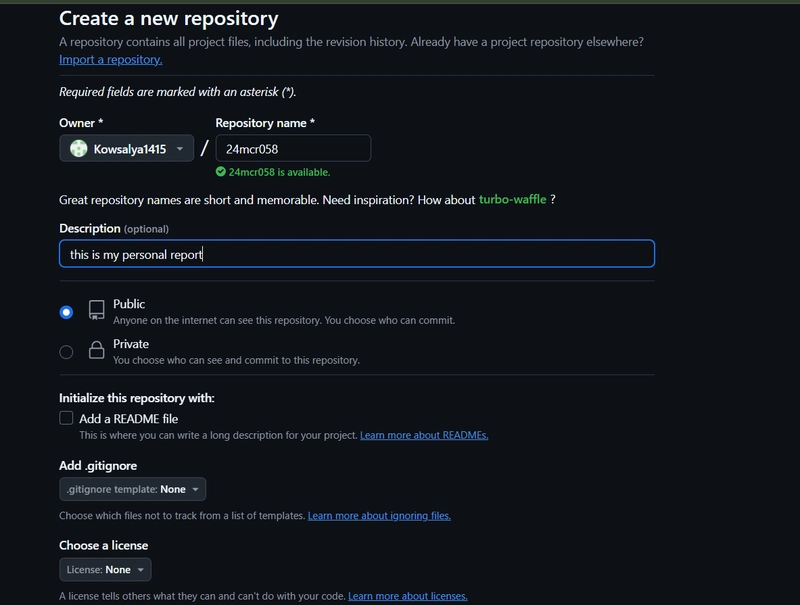Open the Owner Kowsalya1415 dropdown
Image resolution: width=800 pixels, height=605 pixels.
[127, 148]
